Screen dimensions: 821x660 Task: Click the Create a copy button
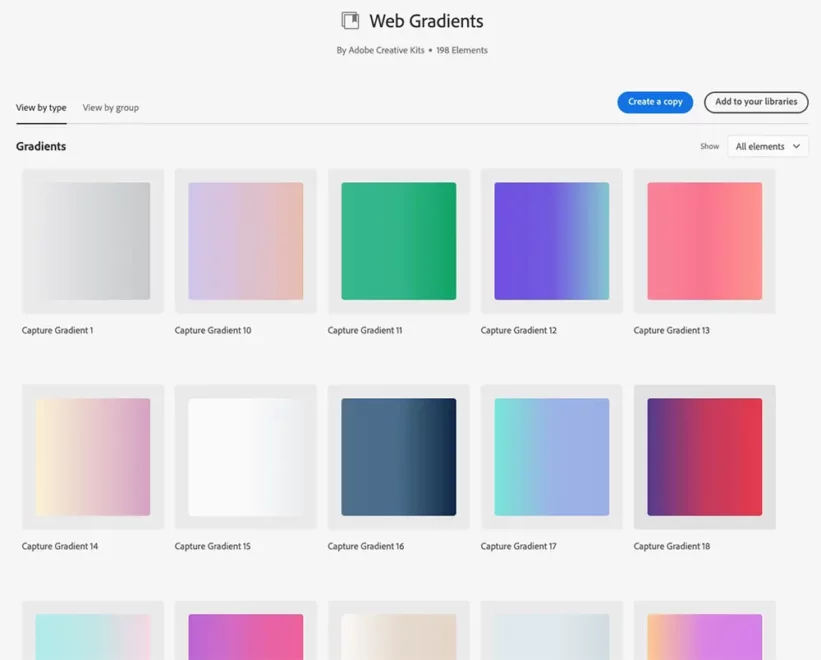654,102
